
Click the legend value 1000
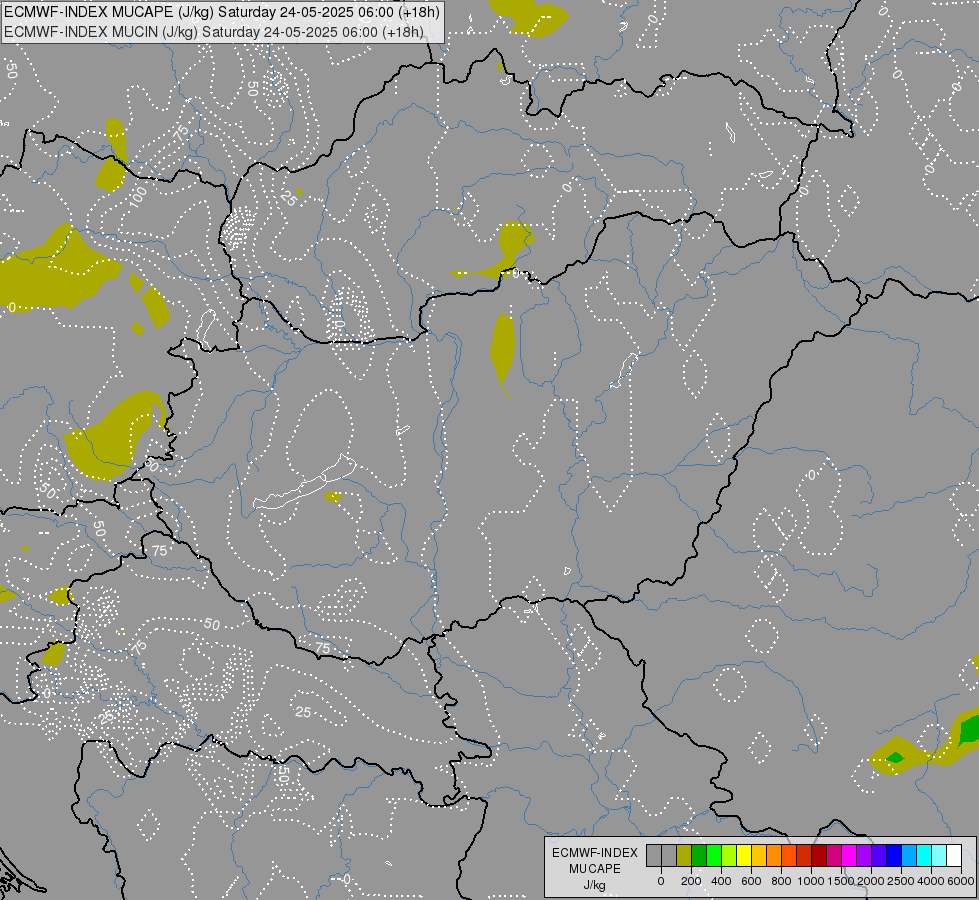[x=810, y=881]
